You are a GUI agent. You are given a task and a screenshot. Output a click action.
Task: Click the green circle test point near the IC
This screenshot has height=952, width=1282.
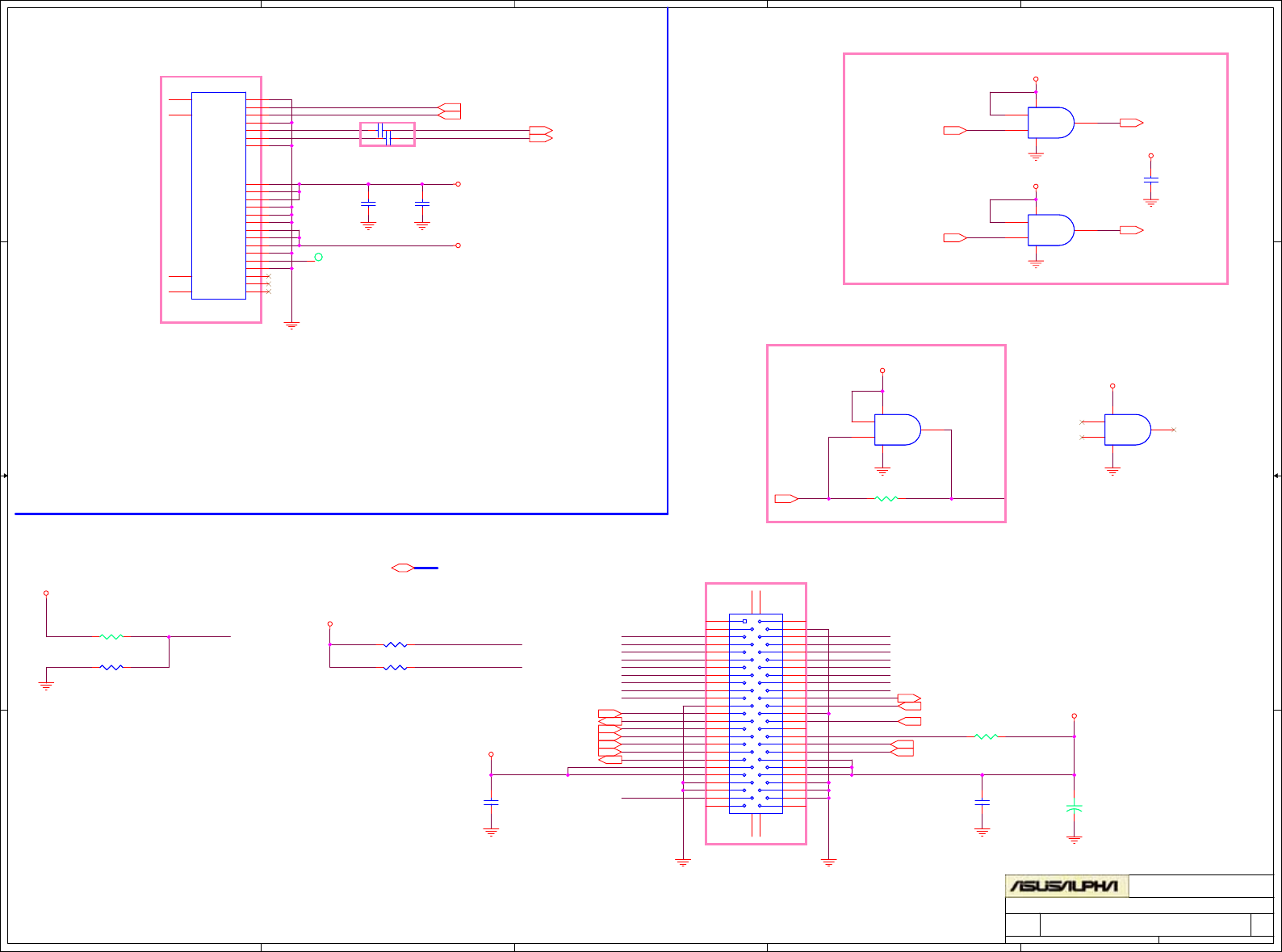click(318, 257)
